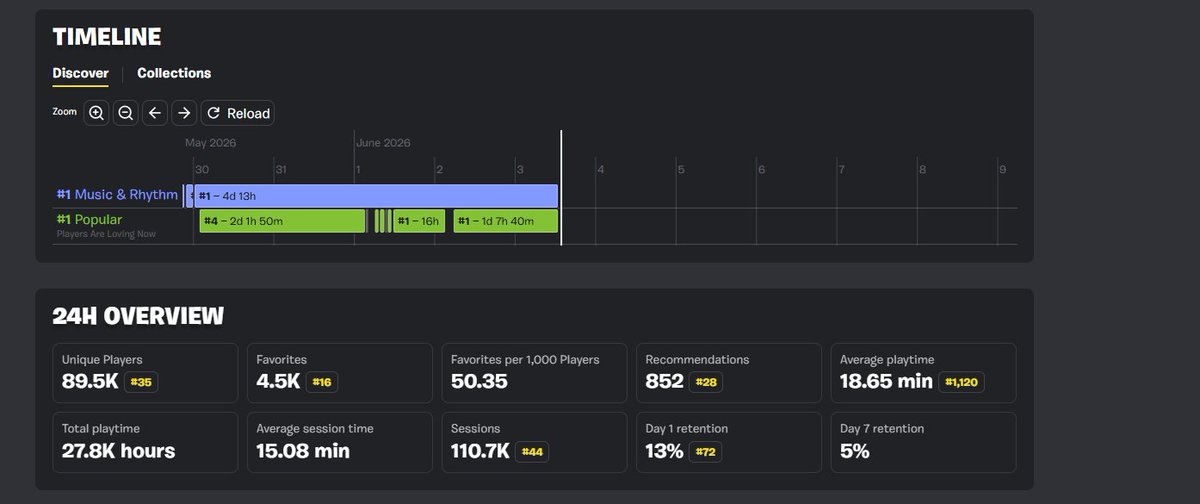Open the Collections tab
Screen dimensions: 1200x504
174,73
